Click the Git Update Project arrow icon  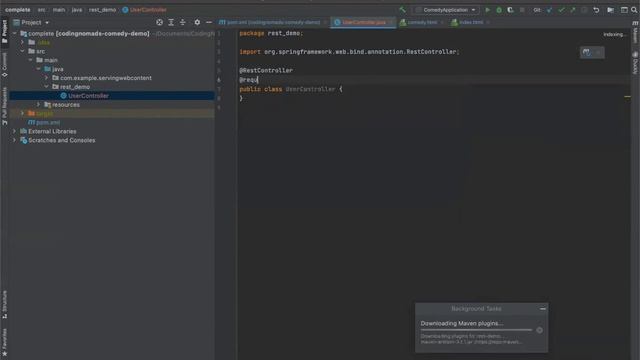click(549, 10)
